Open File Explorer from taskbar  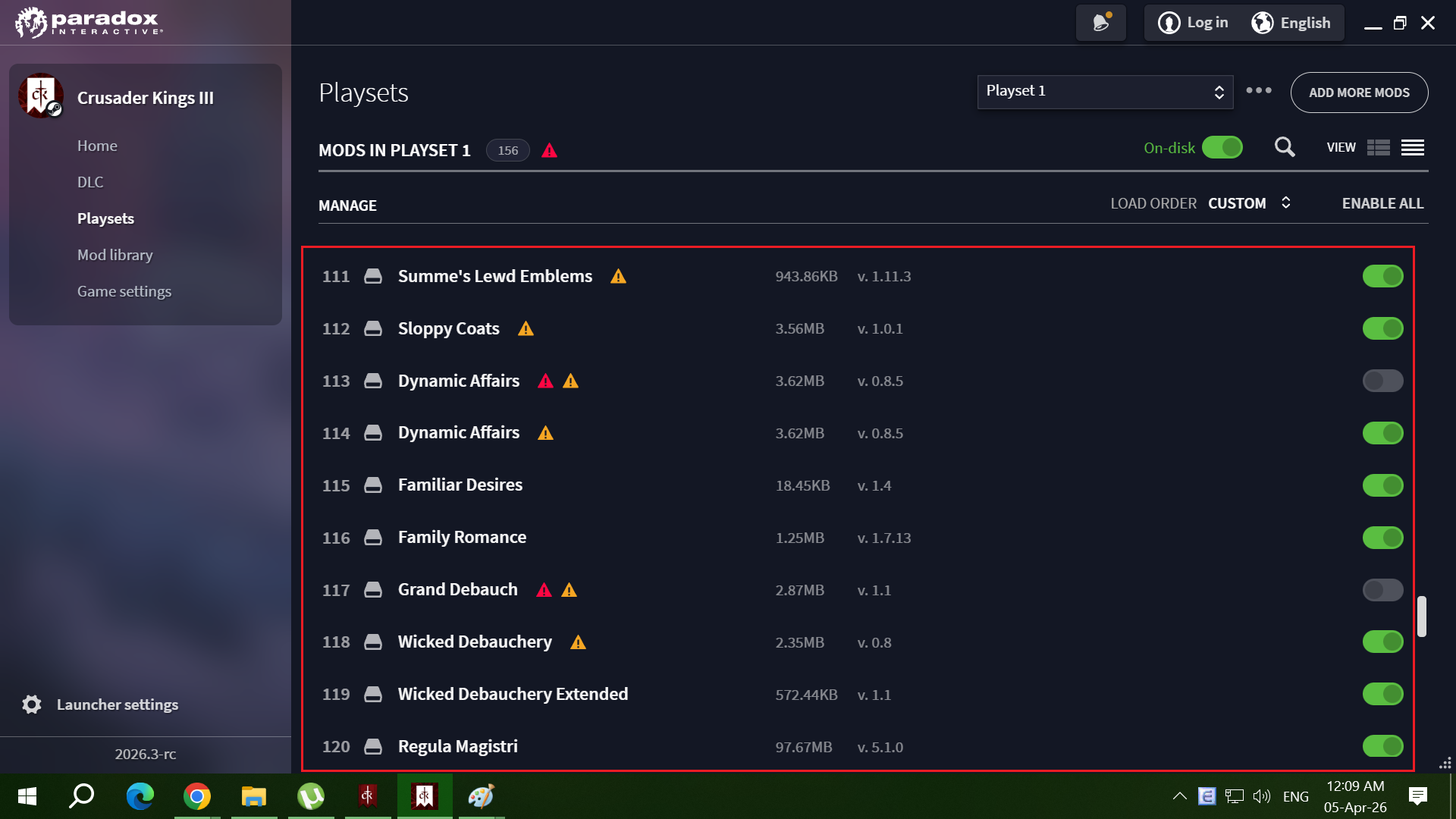tap(254, 796)
